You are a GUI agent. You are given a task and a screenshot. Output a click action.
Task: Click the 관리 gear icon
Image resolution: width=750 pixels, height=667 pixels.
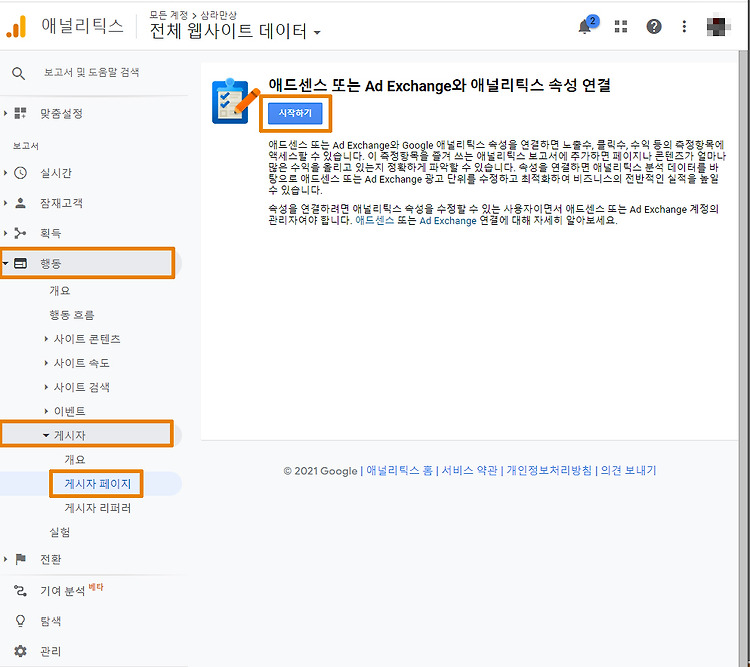[20, 651]
